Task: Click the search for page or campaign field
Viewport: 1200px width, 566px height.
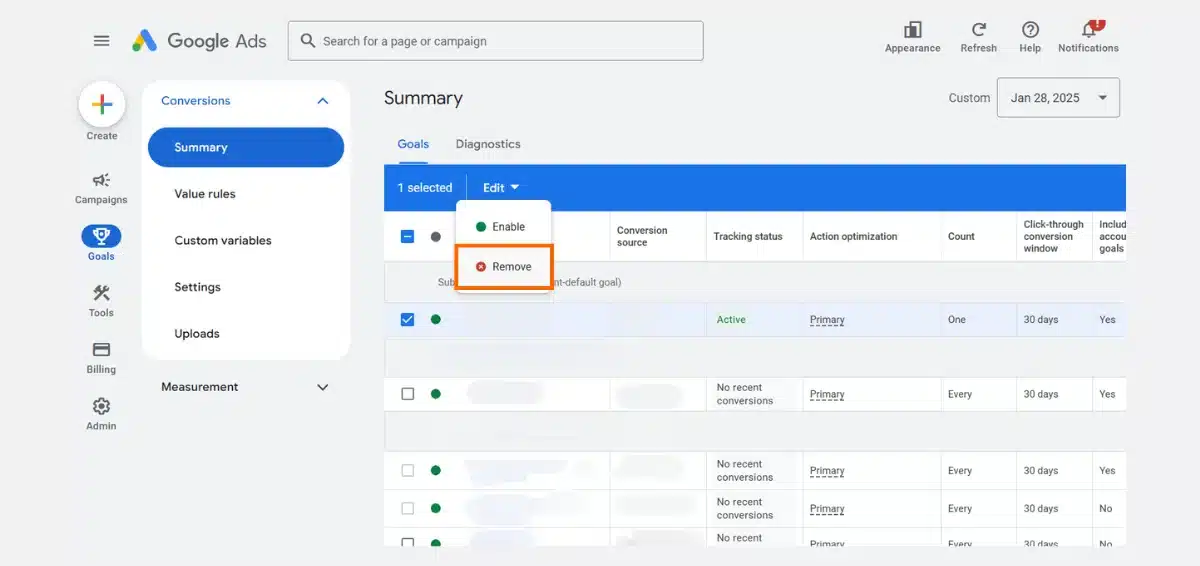Action: 496,41
